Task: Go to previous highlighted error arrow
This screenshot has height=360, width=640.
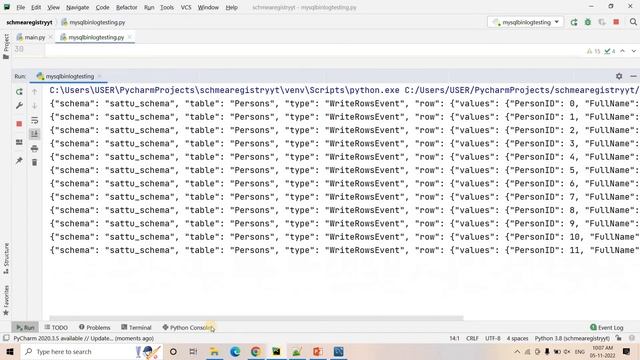Action: coord(622,51)
